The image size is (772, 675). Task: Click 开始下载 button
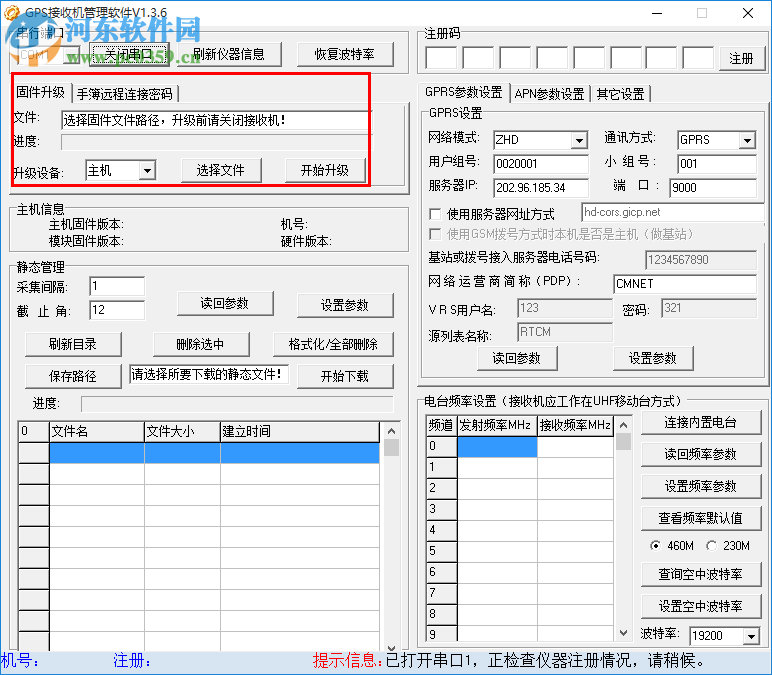(x=345, y=376)
